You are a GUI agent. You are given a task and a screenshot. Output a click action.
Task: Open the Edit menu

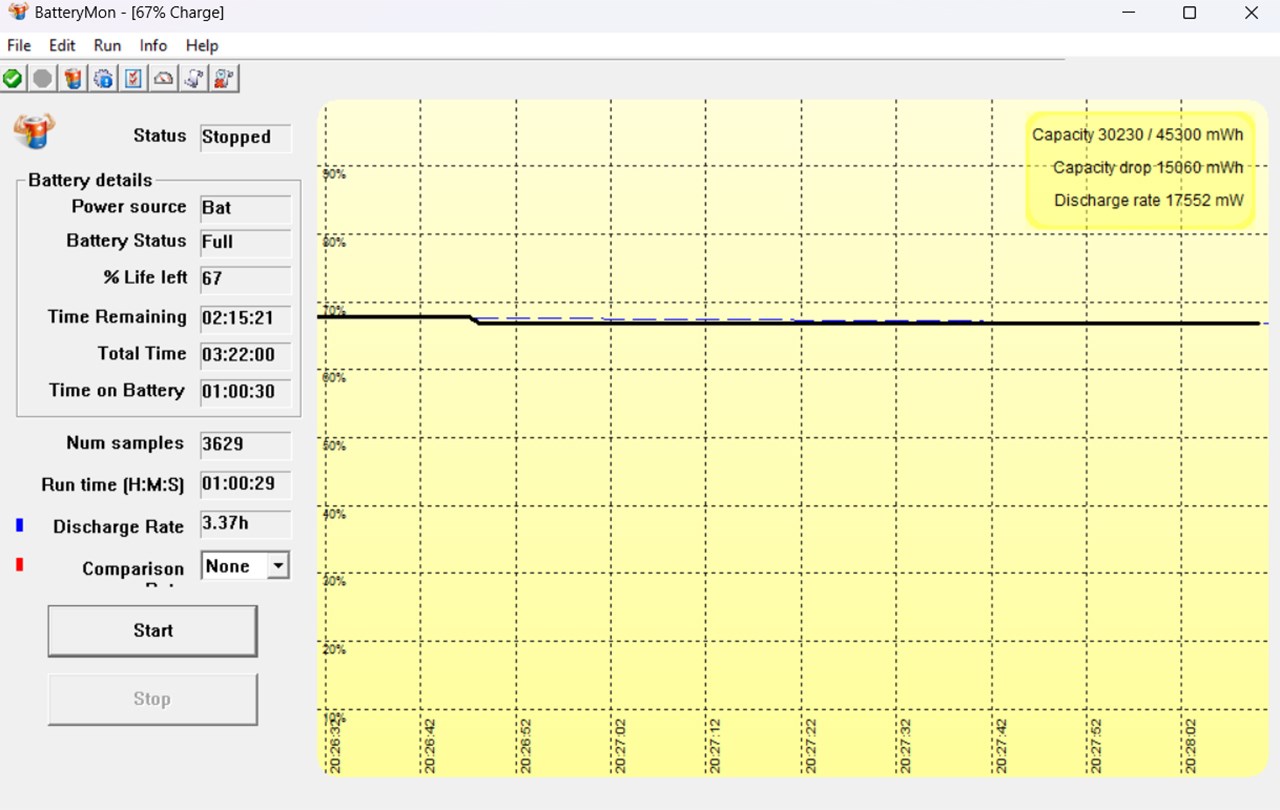pos(62,45)
